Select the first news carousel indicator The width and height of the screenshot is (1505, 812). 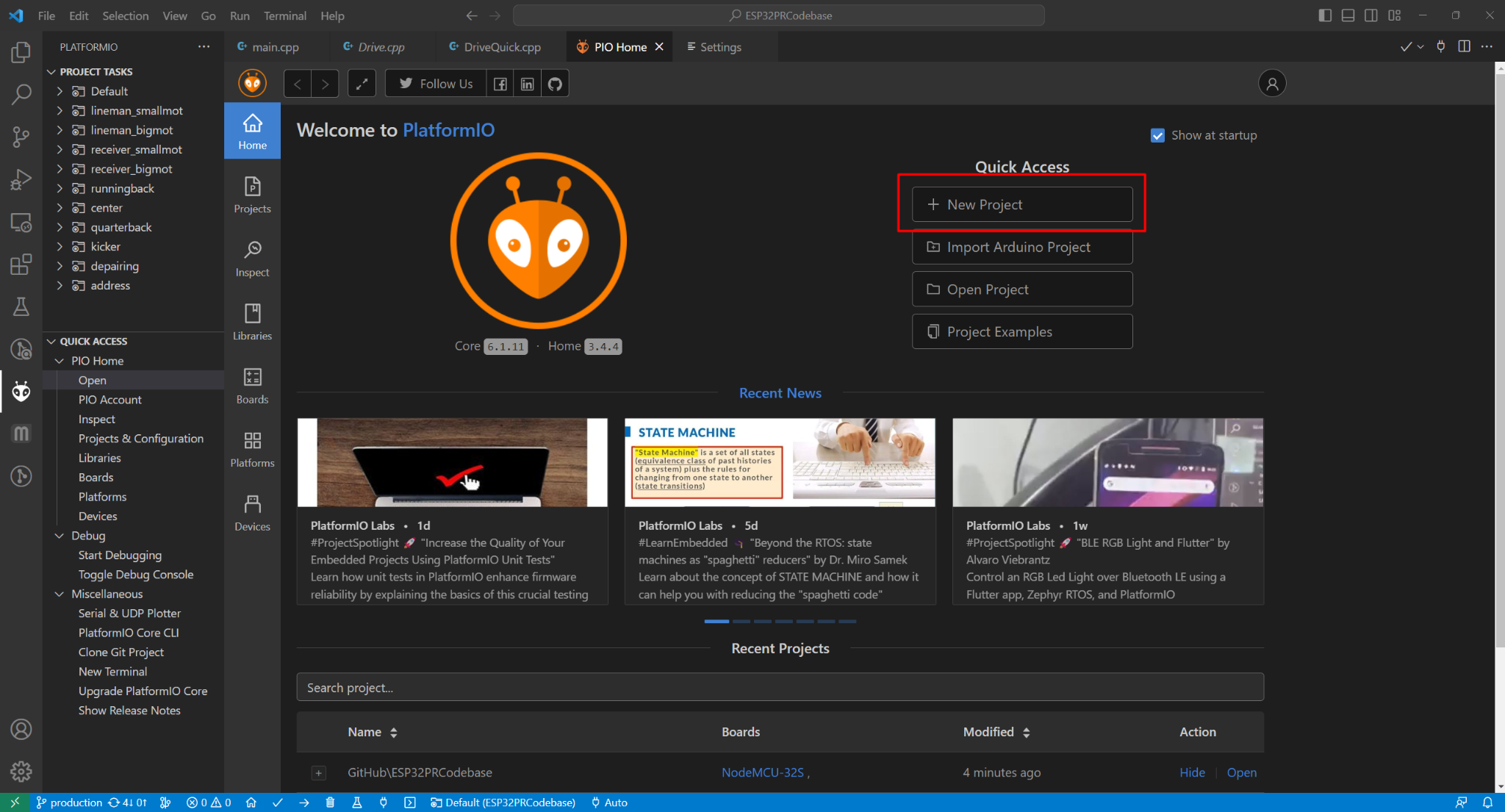pyautogui.click(x=716, y=622)
